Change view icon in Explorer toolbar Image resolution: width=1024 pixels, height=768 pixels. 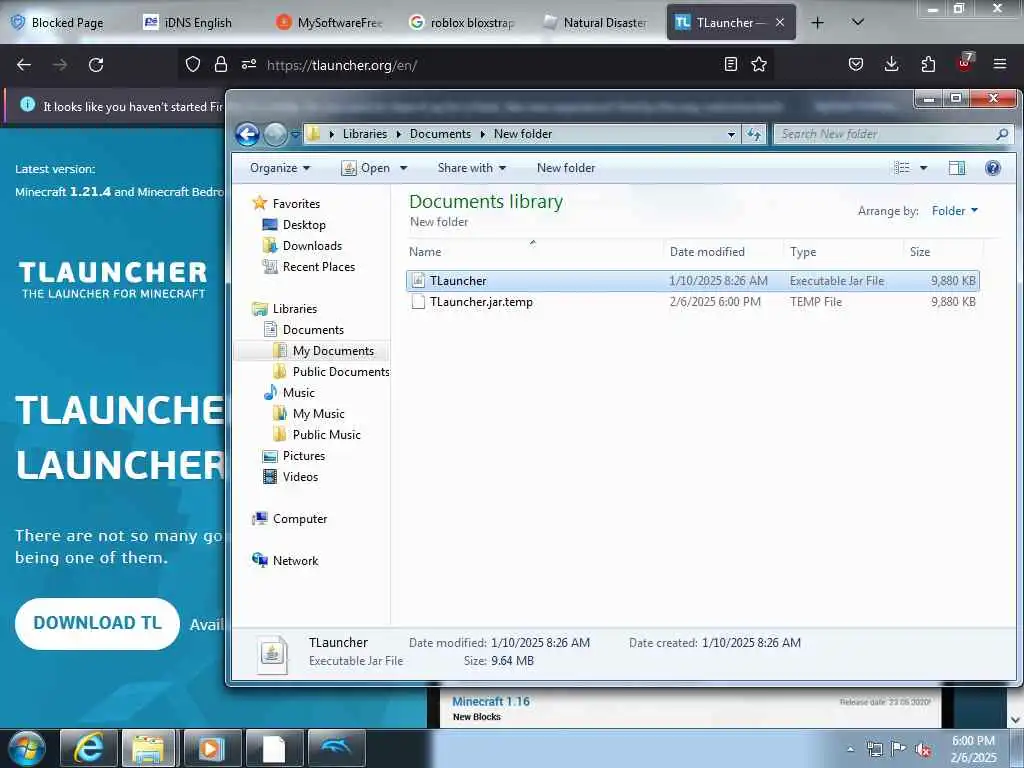[902, 168]
